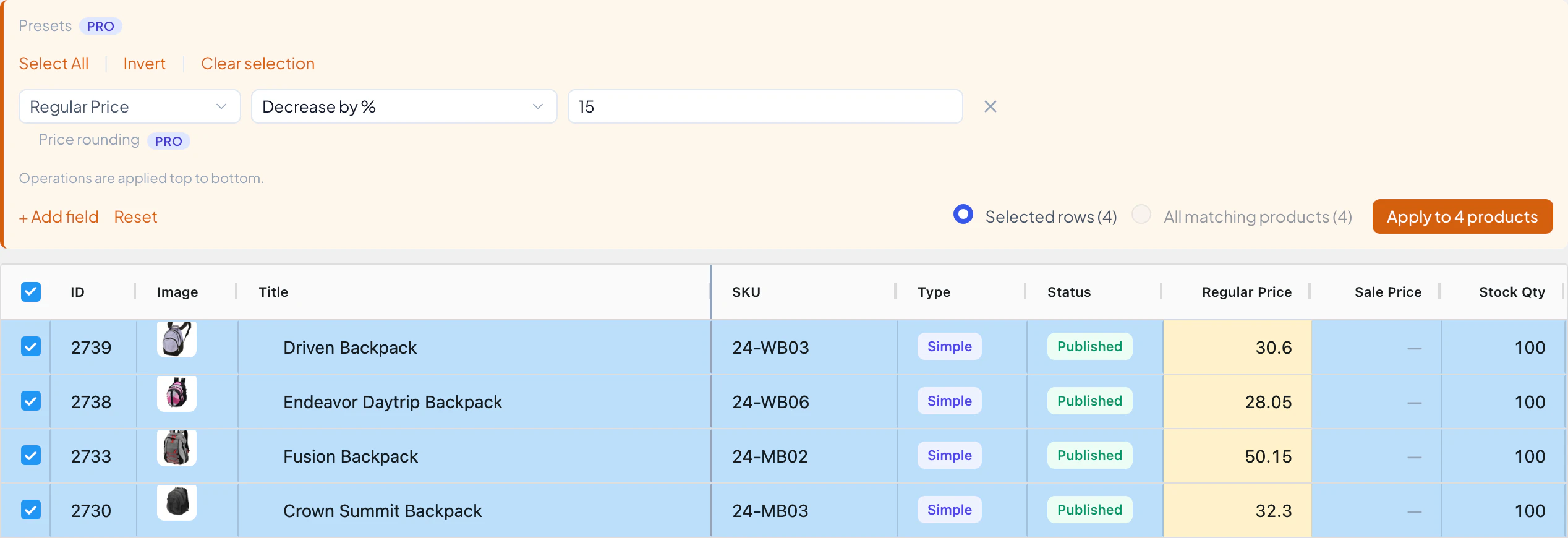Click the Image column header
Image resolution: width=1568 pixels, height=538 pixels.
(177, 292)
